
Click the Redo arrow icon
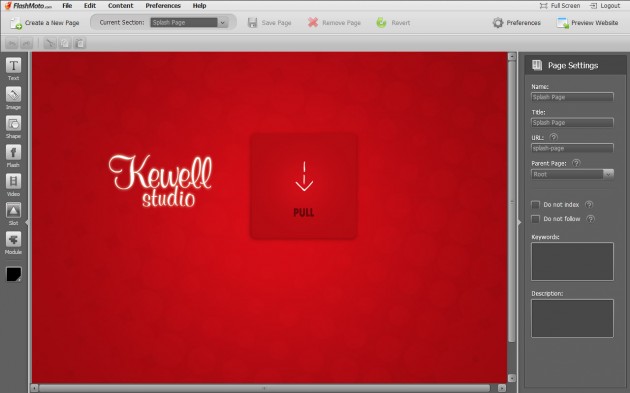[x=26, y=43]
